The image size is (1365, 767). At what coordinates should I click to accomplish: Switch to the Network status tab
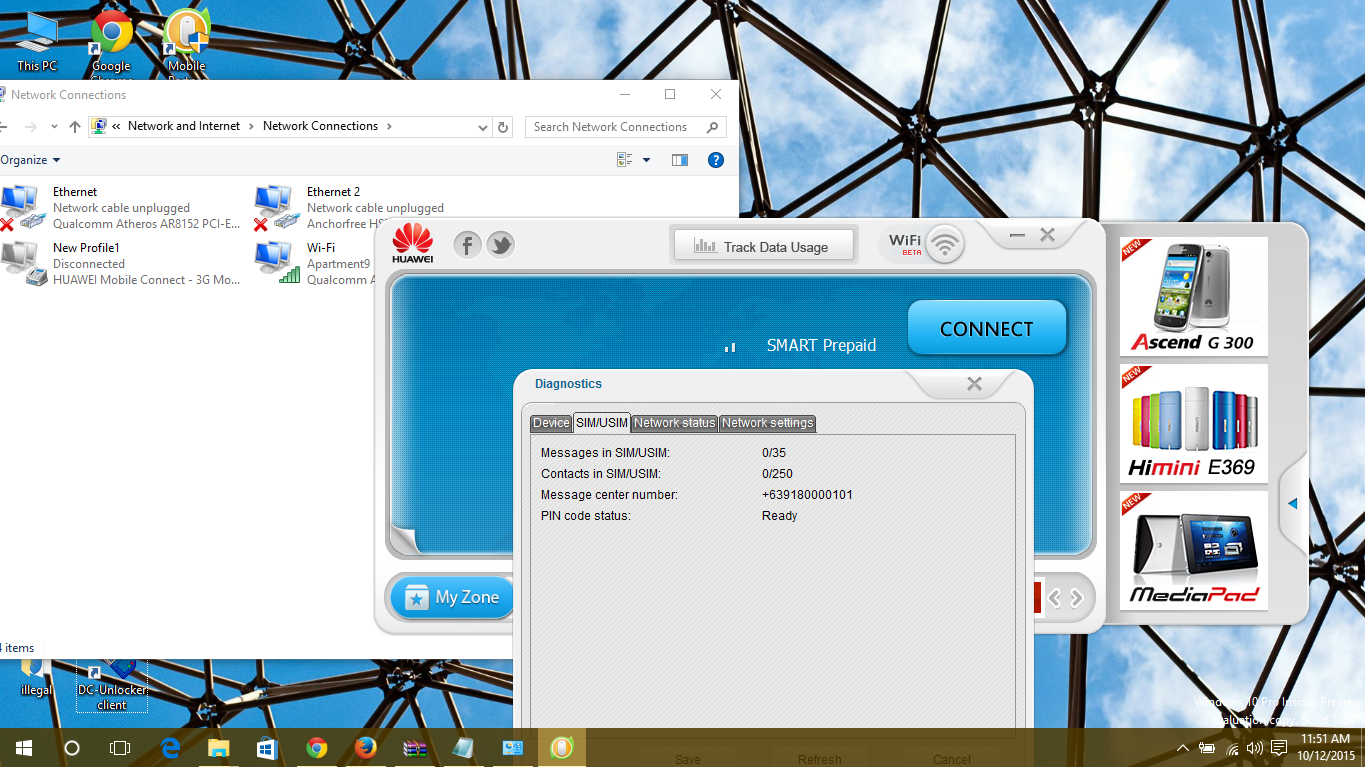[675, 423]
